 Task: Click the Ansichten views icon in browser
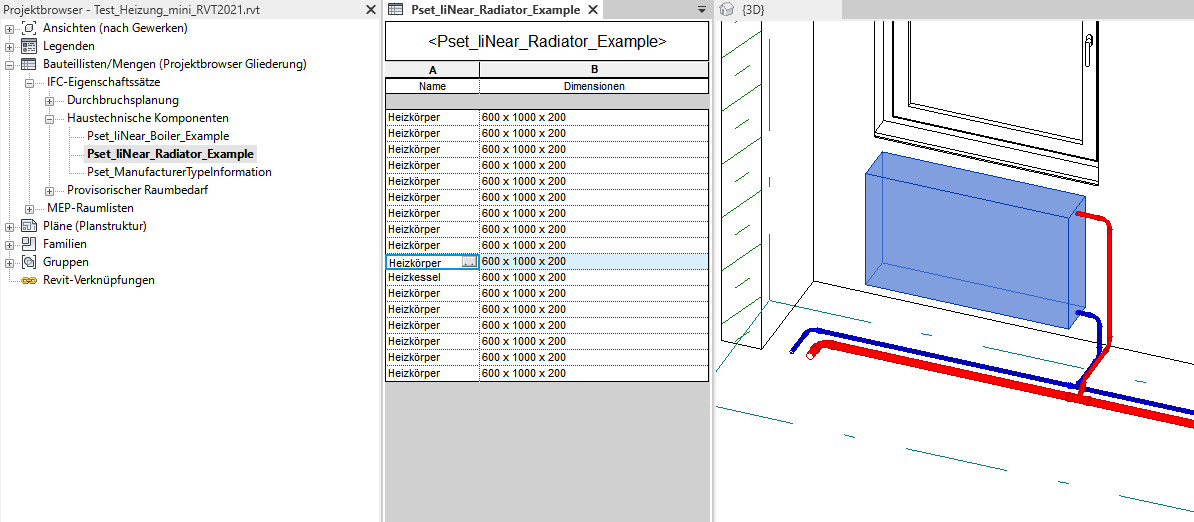pyautogui.click(x=29, y=28)
